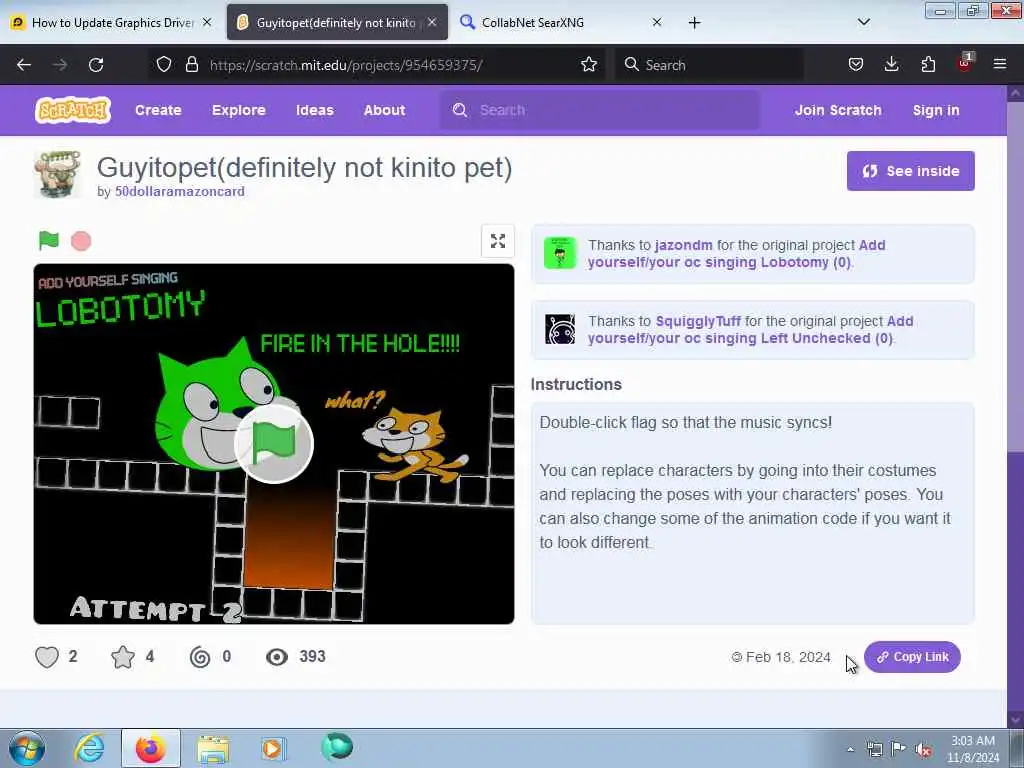The image size is (1024, 768).
Task: Bookmark this page with the star icon
Action: [589, 64]
